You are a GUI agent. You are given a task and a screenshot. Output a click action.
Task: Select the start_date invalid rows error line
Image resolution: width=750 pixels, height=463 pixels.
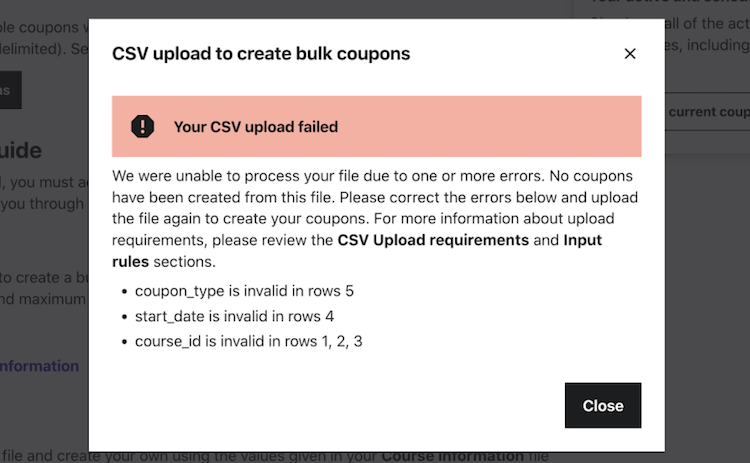(234, 316)
